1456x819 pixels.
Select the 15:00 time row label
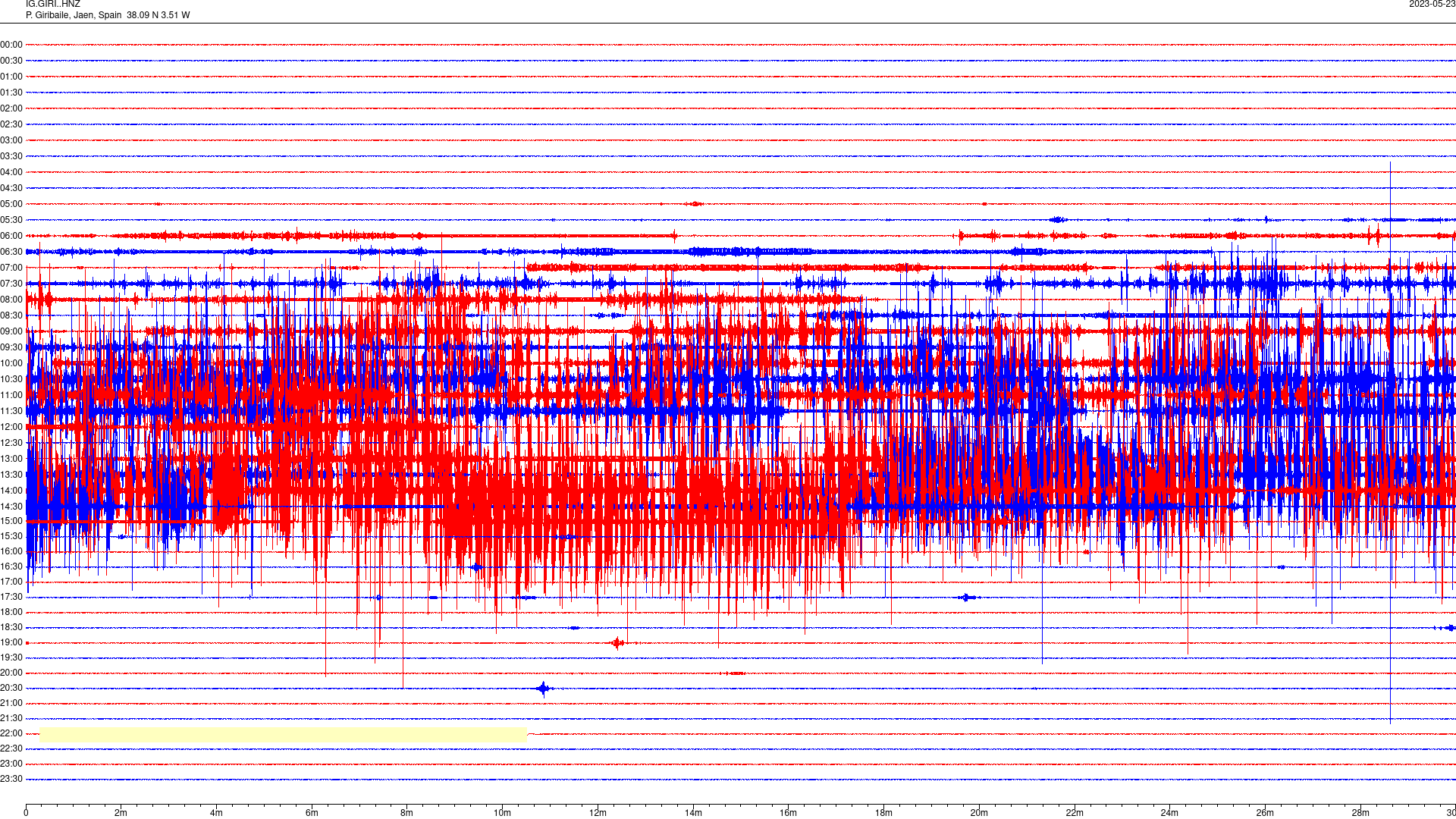11,521
